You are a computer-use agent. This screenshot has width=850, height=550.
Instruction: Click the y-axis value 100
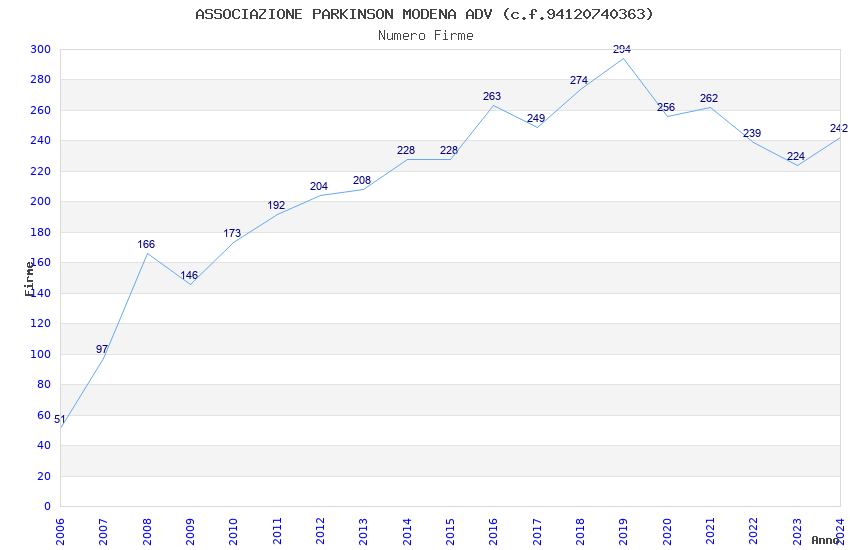[41, 354]
